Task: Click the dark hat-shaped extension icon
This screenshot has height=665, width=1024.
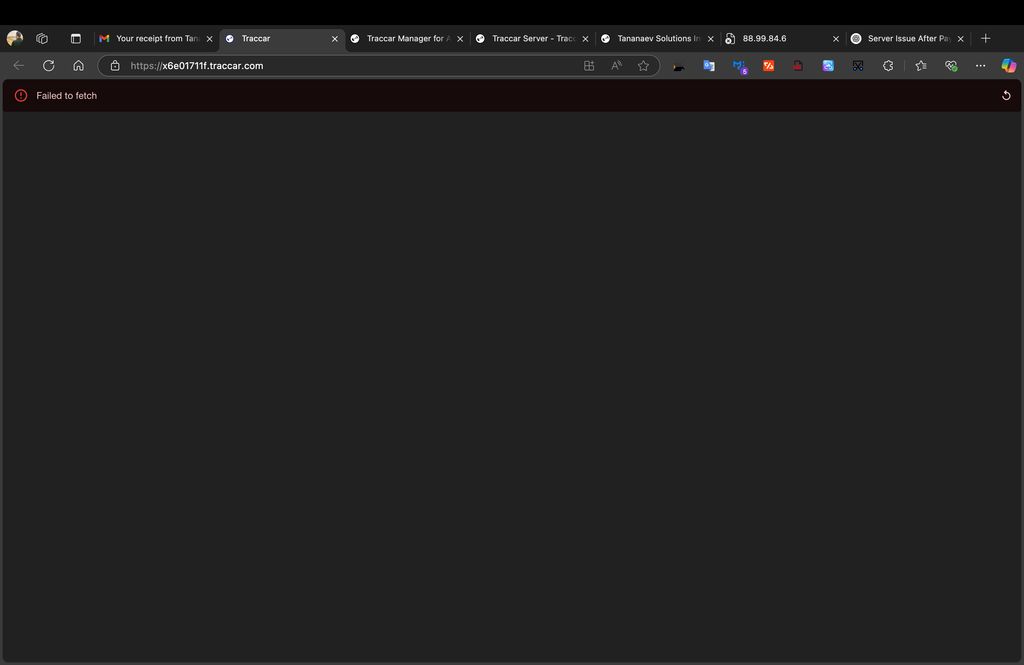Action: 679,66
